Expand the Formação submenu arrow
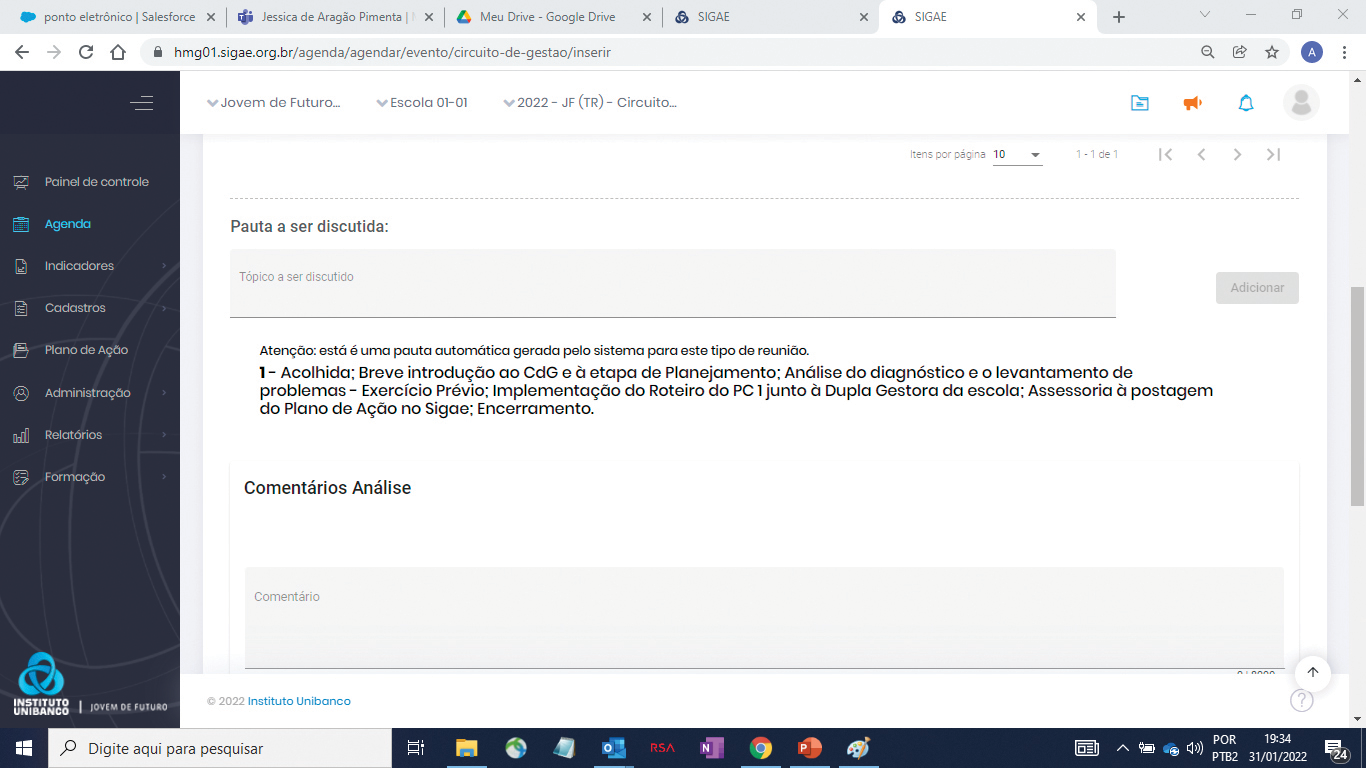The image size is (1366, 768). pos(163,477)
